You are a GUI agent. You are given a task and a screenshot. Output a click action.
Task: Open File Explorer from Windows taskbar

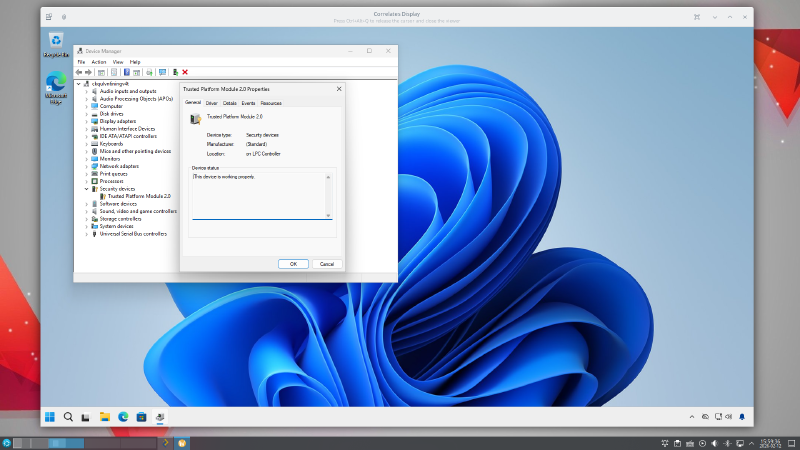[x=105, y=417]
